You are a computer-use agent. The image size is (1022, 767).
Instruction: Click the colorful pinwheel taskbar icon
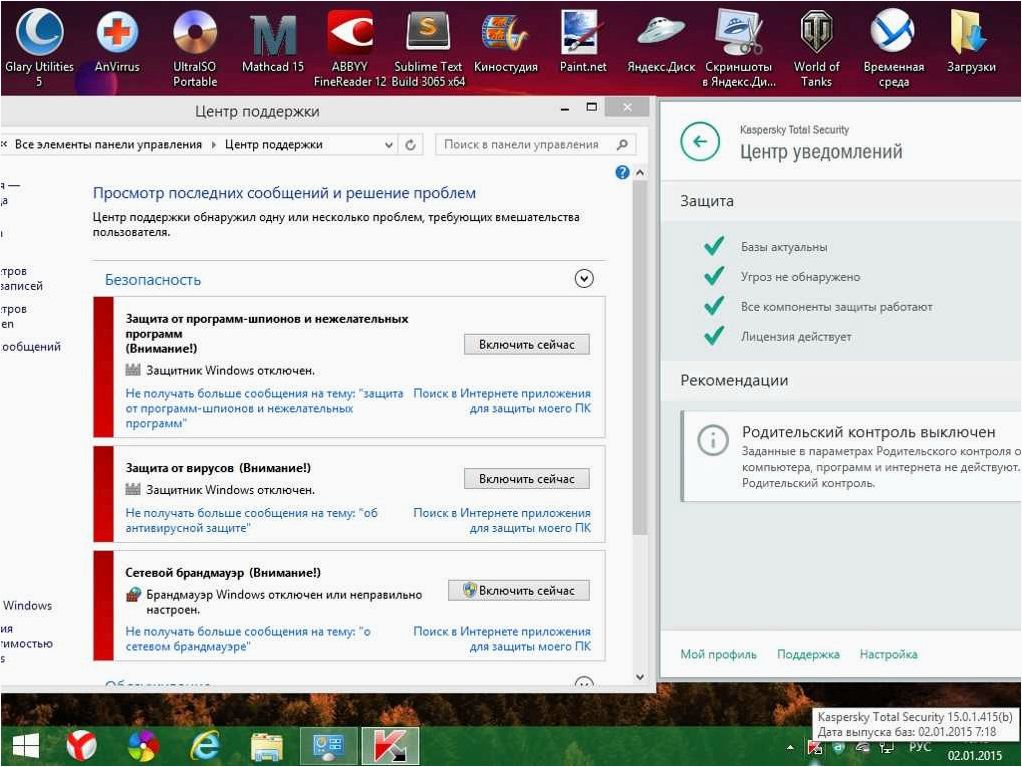[143, 746]
